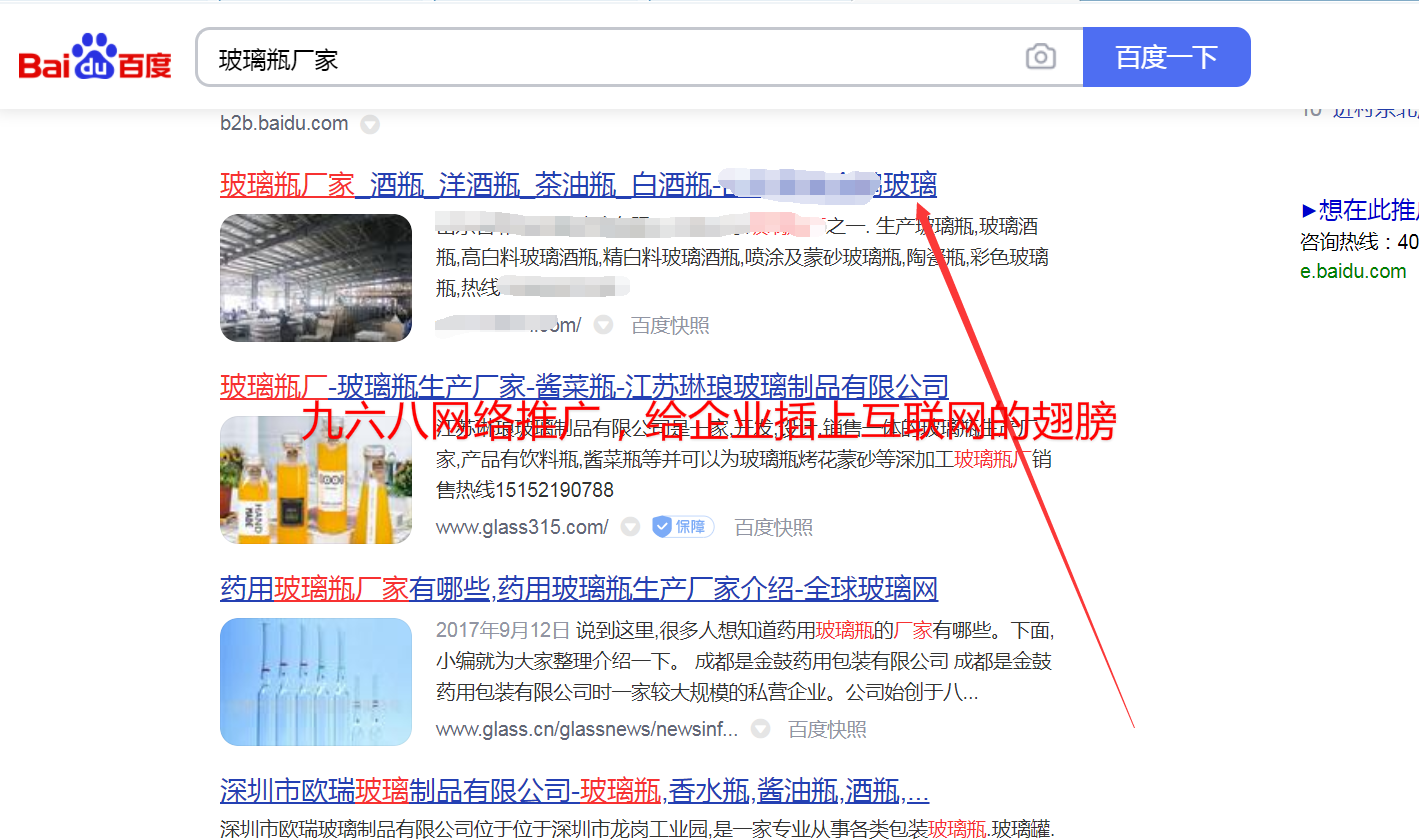1419x839 pixels.
Task: Expand the dropdown next to www.glass315.com
Action: click(x=630, y=527)
